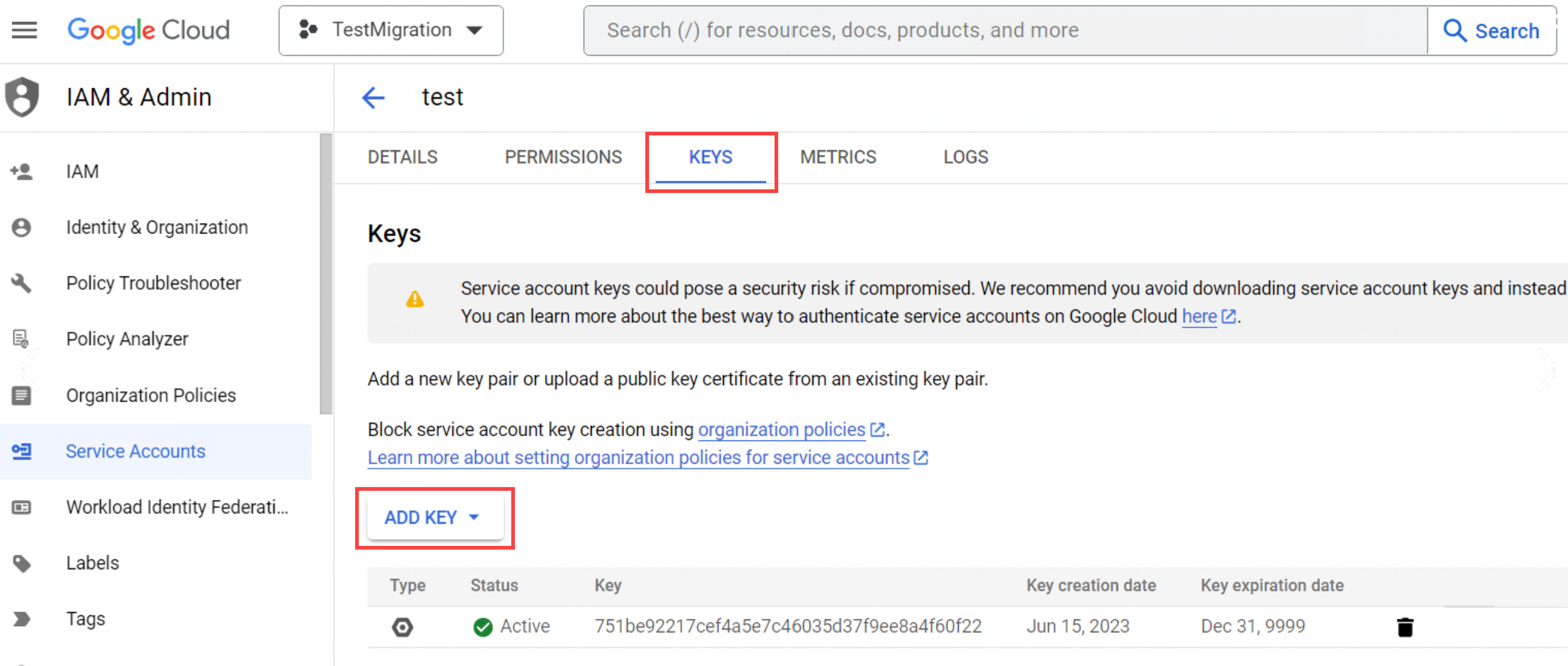Open Workload Identity Federation in sidebar
Viewport: 1568px width, 666px height.
[177, 507]
